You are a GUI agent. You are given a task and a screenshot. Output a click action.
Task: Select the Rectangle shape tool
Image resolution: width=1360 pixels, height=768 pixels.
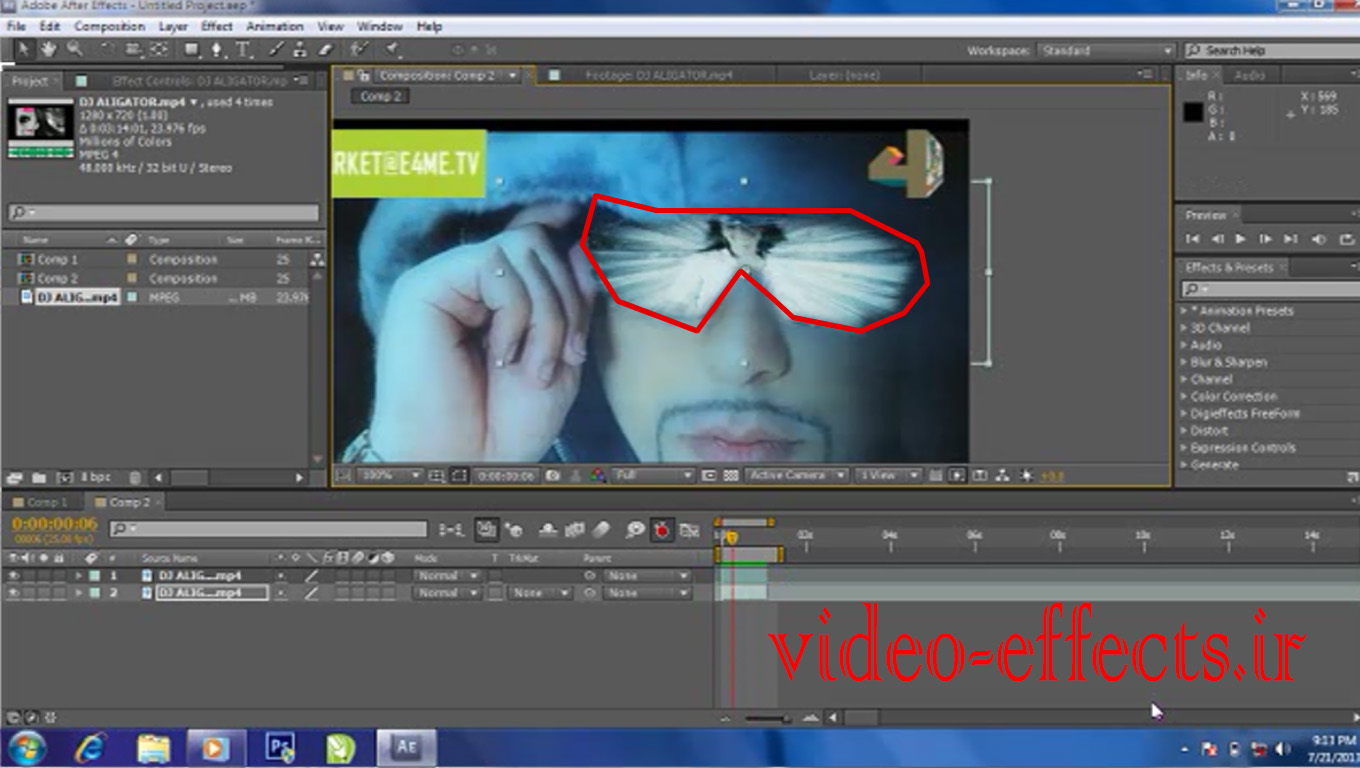click(192, 49)
